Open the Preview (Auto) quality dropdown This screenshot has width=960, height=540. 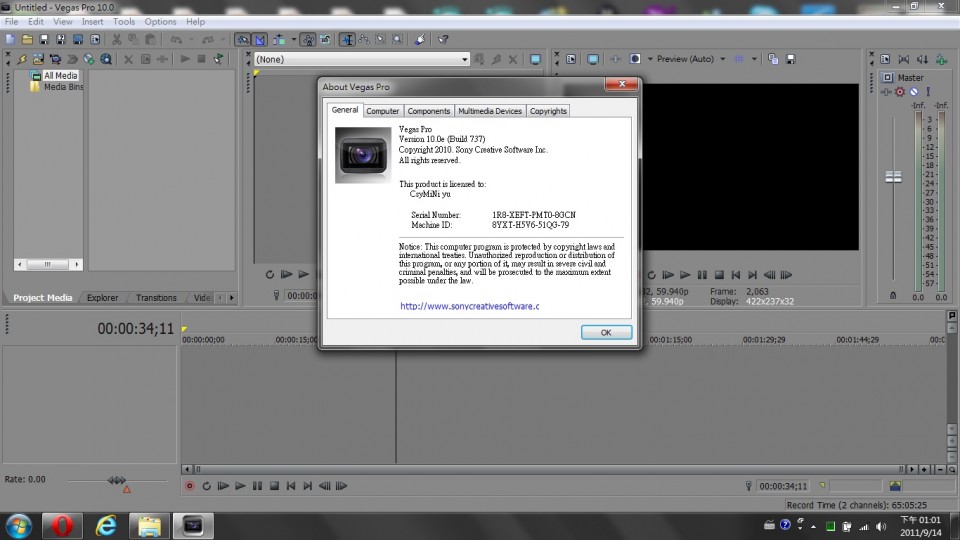[x=722, y=59]
